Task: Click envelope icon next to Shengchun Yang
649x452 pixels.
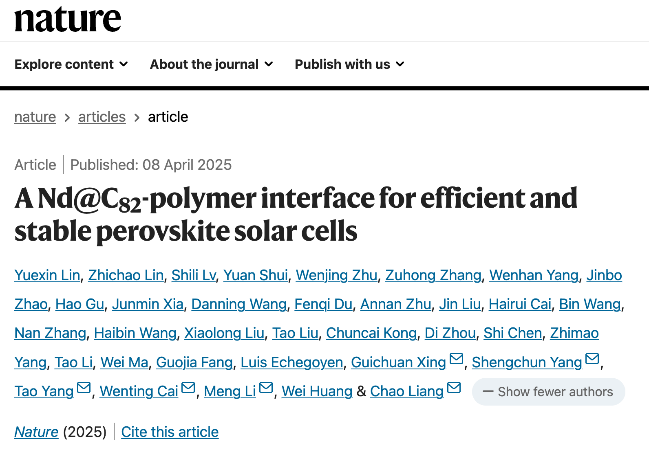Action: pyautogui.click(x=592, y=361)
